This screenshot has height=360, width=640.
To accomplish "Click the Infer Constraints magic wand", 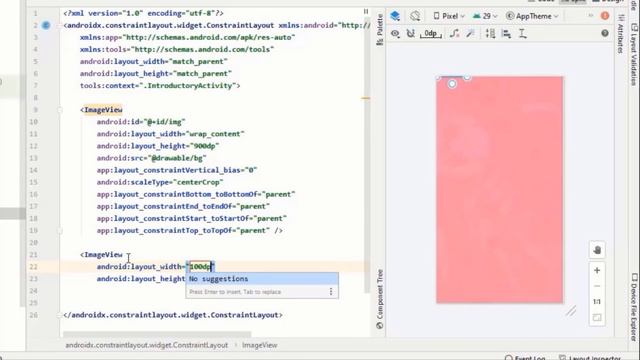I will click(x=470, y=33).
